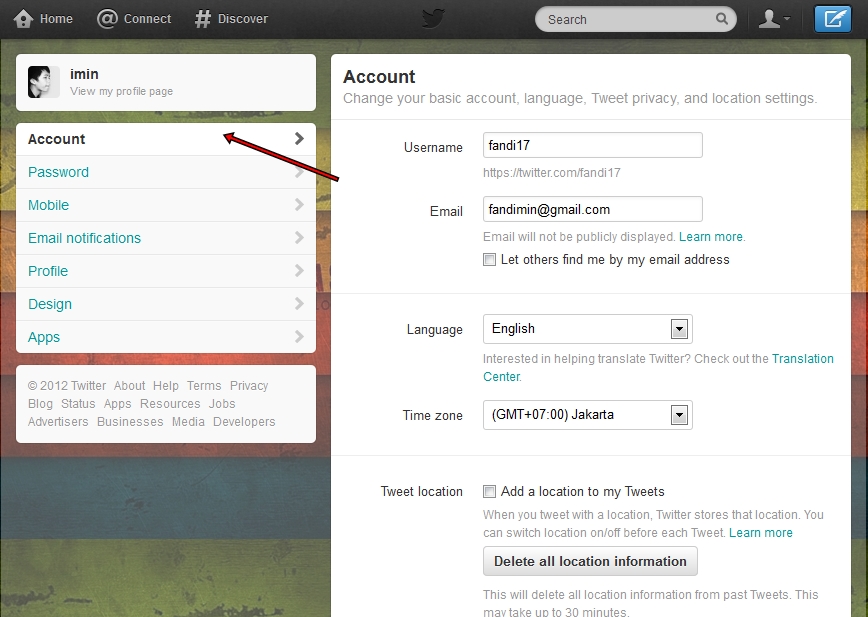Open the user profile menu icon
The width and height of the screenshot is (868, 617).
[773, 19]
